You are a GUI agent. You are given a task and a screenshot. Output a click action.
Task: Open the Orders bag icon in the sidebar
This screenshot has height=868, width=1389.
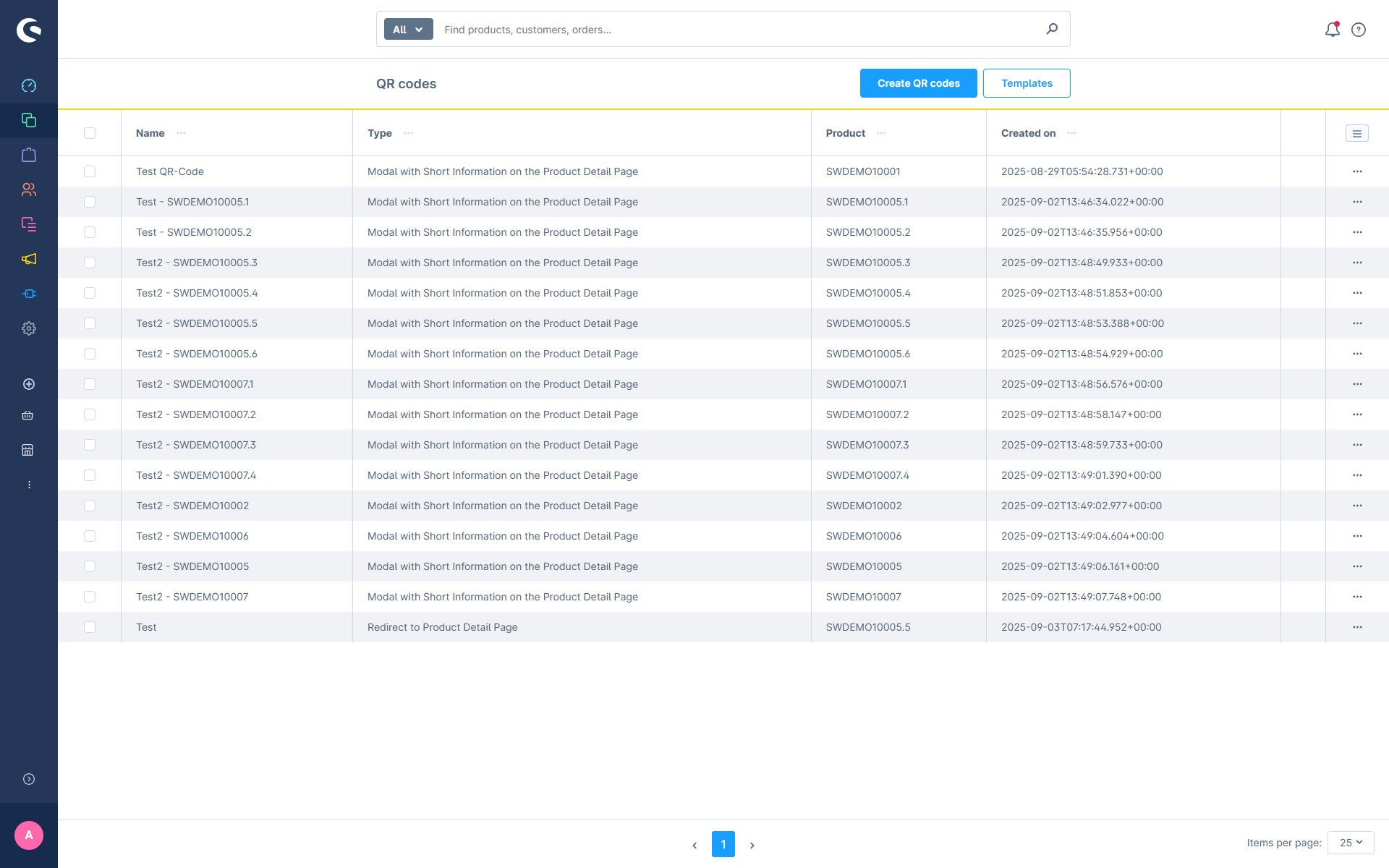click(29, 155)
